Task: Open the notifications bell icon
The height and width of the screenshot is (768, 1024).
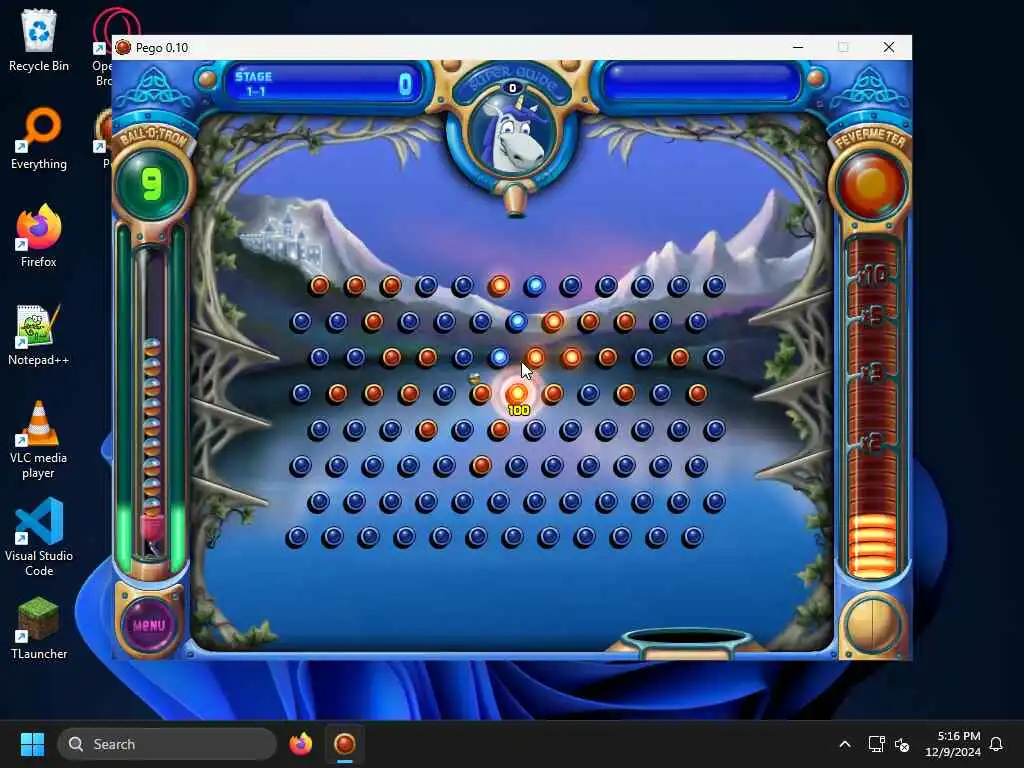Action: (x=996, y=744)
